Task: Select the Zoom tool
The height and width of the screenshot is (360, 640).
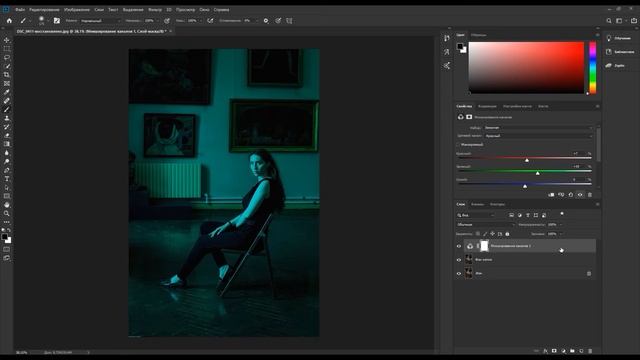Action: click(7, 213)
